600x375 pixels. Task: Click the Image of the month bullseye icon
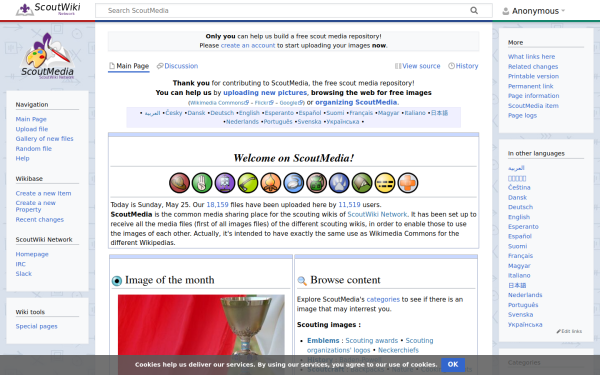pos(117,281)
